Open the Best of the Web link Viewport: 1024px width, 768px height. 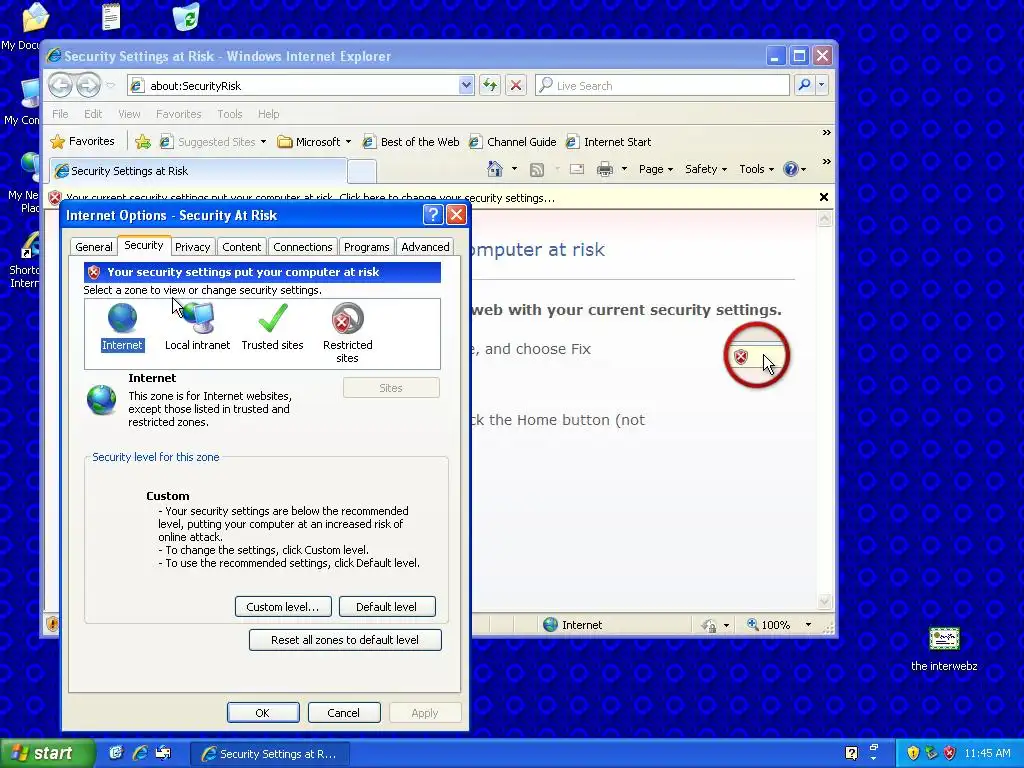(x=411, y=142)
